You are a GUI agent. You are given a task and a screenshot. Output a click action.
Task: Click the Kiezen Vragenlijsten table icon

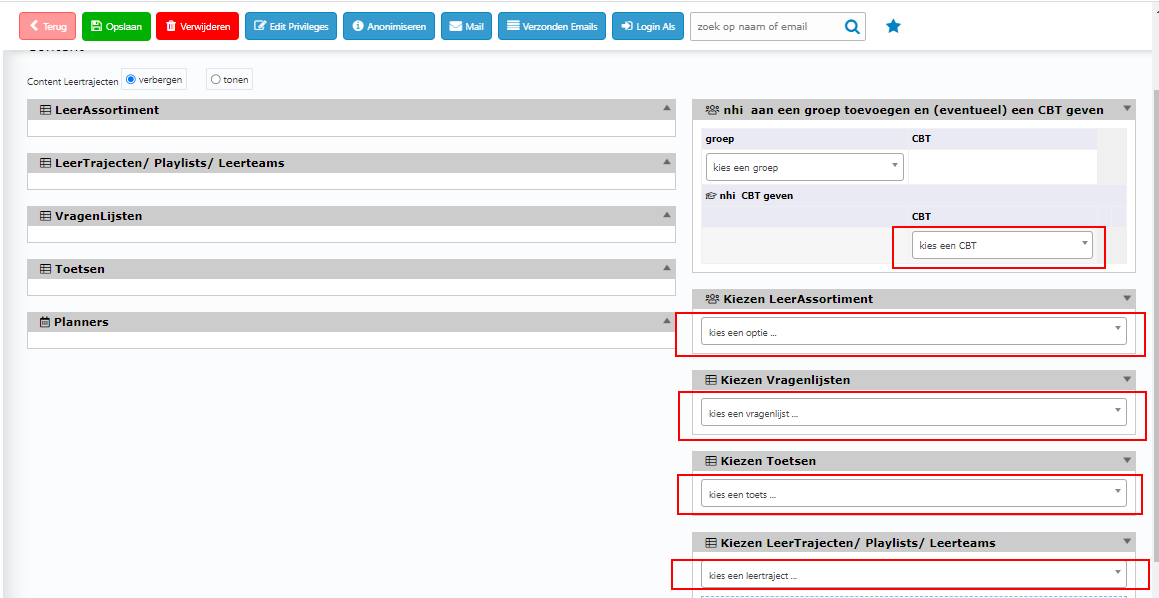click(711, 380)
